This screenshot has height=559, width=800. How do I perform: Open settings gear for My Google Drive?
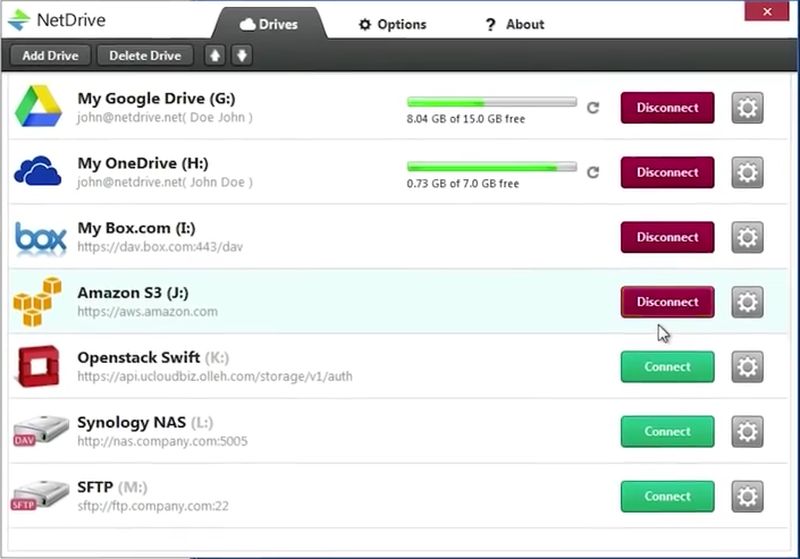pyautogui.click(x=747, y=108)
